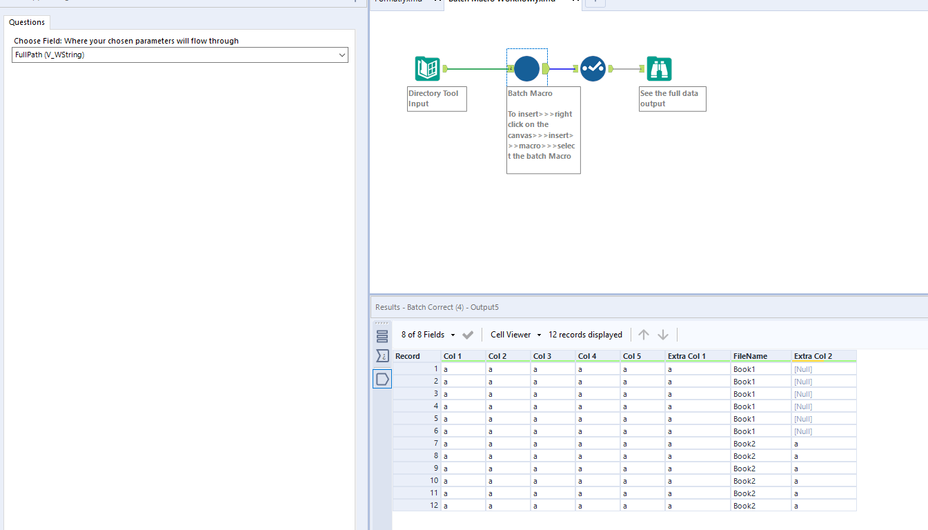Expand the 8 of 8 Fields dropdown
This screenshot has width=928, height=530.
point(428,335)
